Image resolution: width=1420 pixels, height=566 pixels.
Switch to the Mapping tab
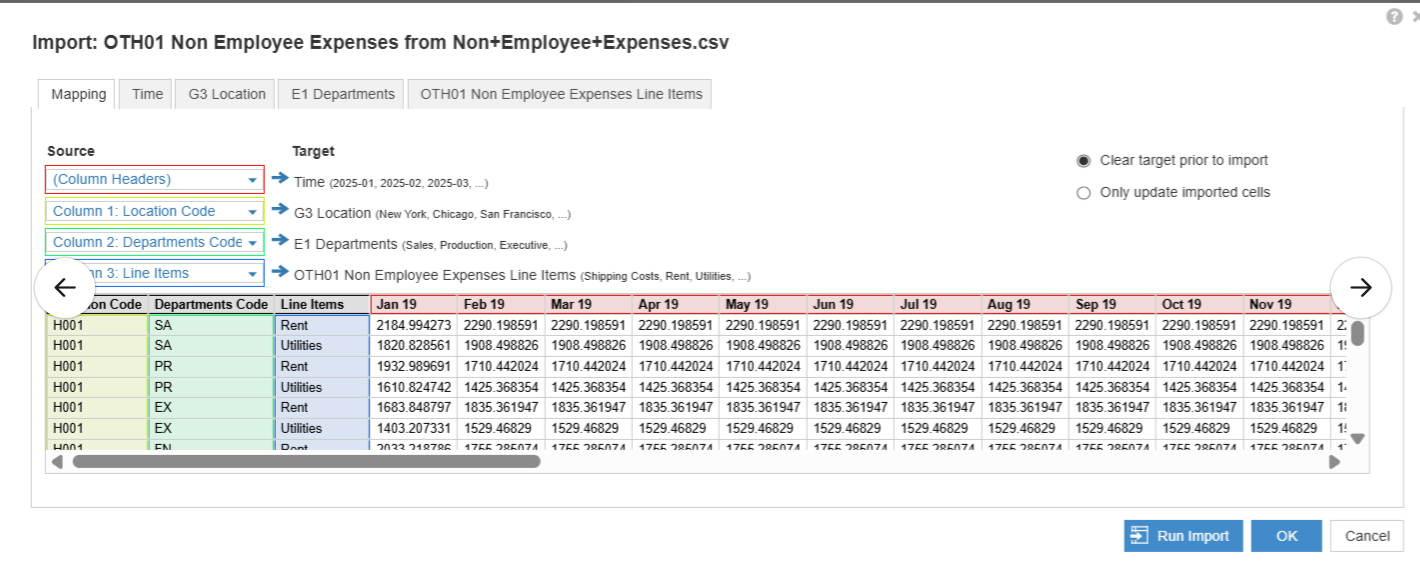(78, 94)
